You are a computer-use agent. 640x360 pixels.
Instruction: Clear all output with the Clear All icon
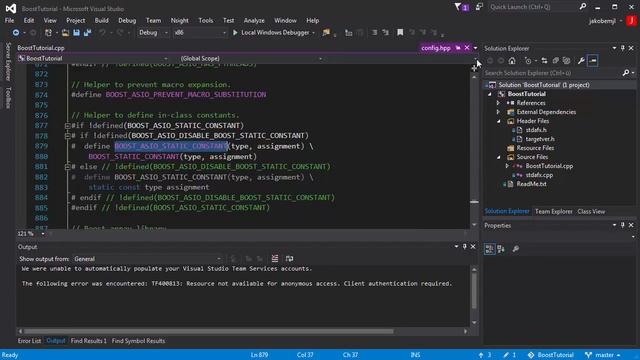click(x=275, y=259)
